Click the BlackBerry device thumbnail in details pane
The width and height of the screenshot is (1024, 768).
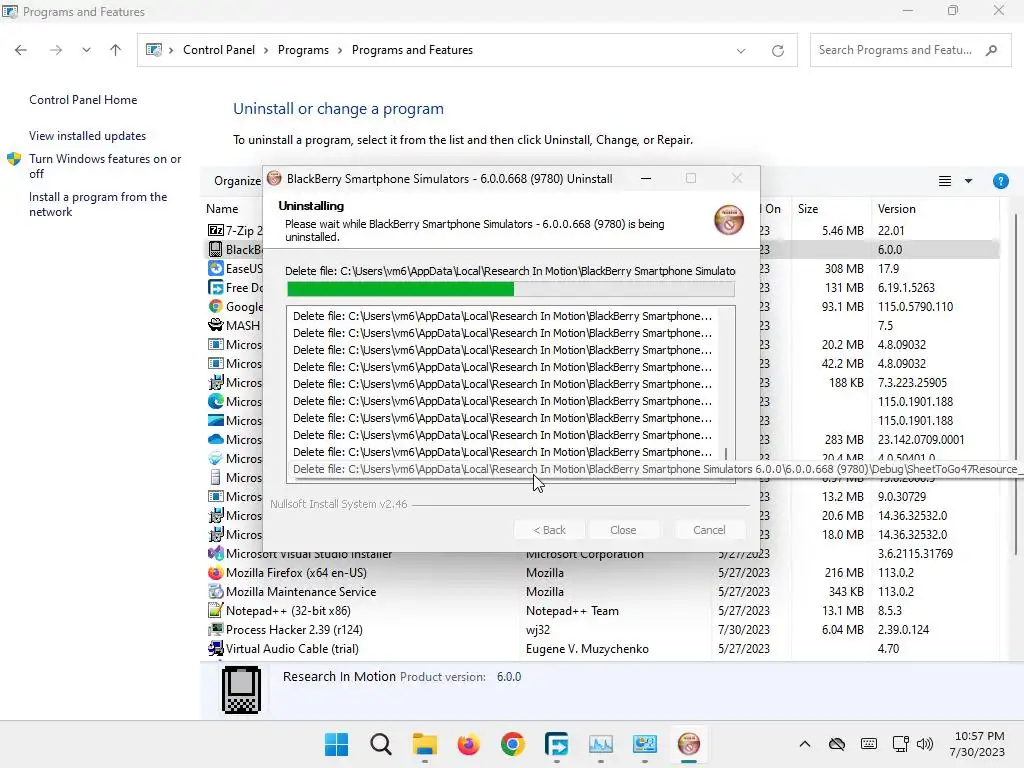click(241, 690)
